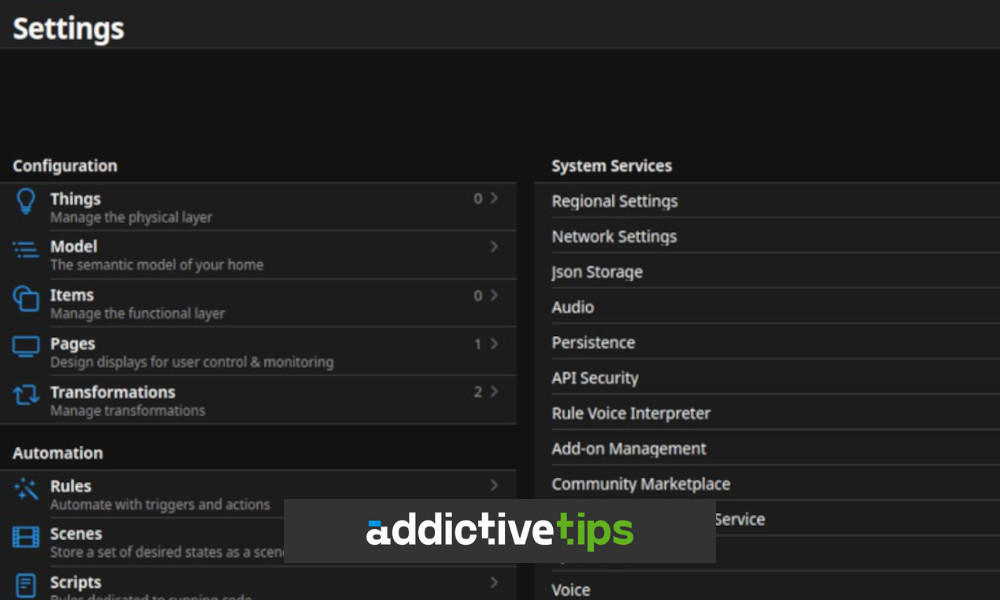Expand the Things row via its chevron
The image size is (1000, 600).
click(492, 198)
